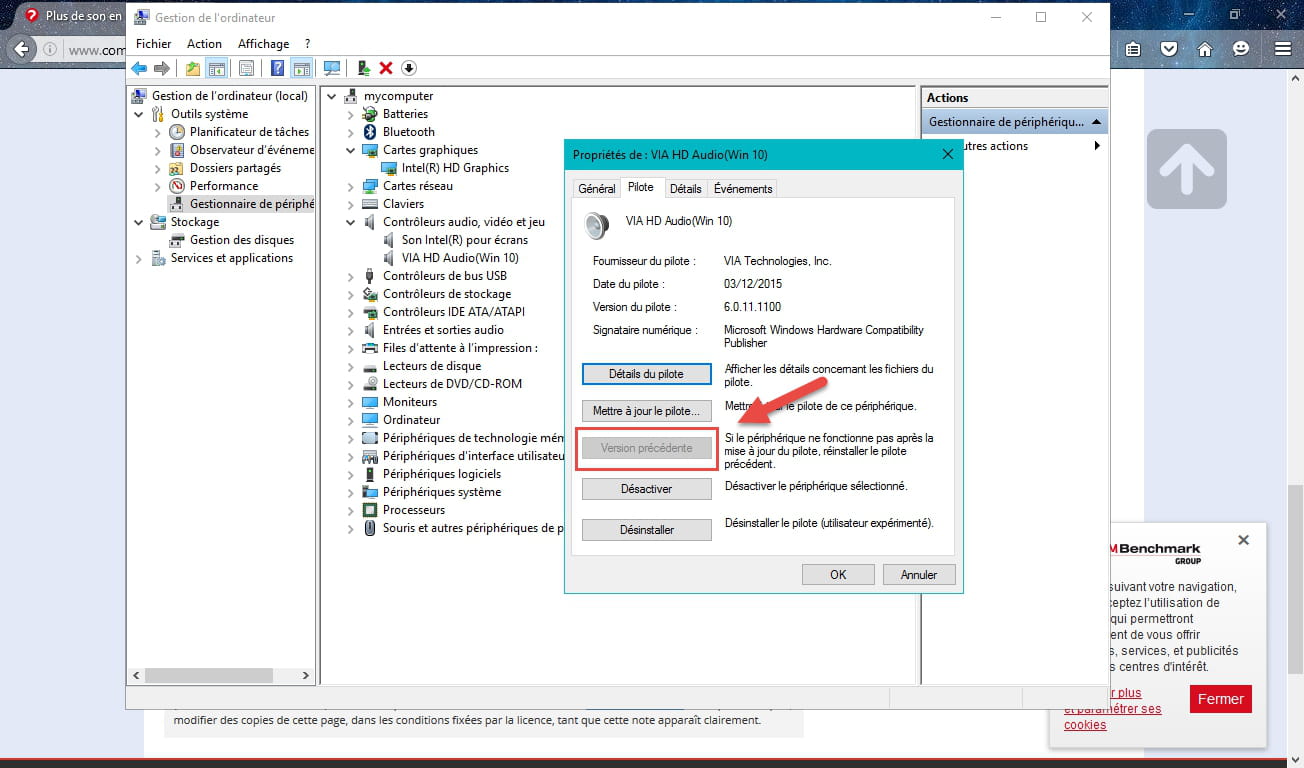Select Moniteurs in the device list

410,402
